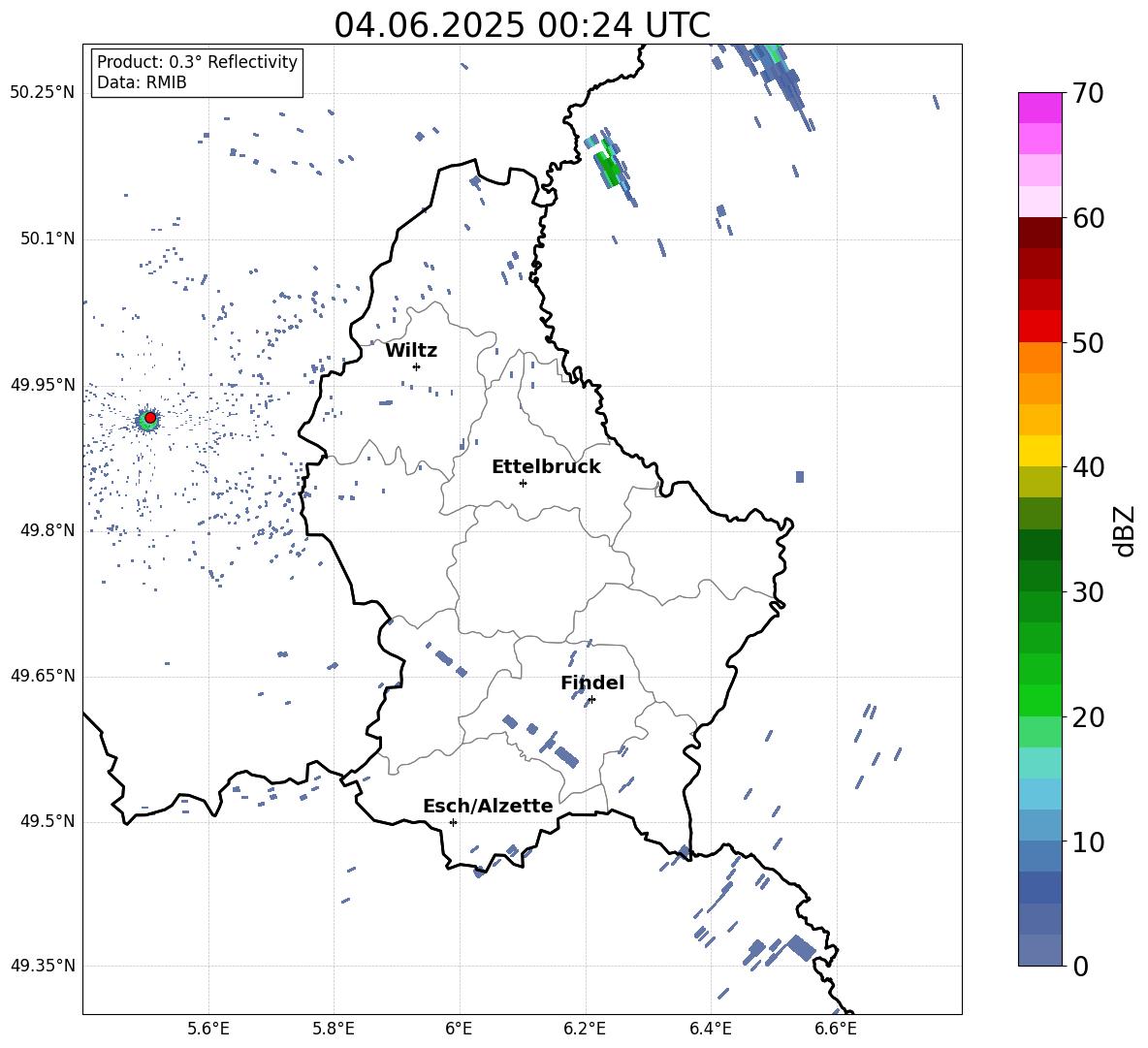
Task: Click the Findel city label
Action: point(592,683)
